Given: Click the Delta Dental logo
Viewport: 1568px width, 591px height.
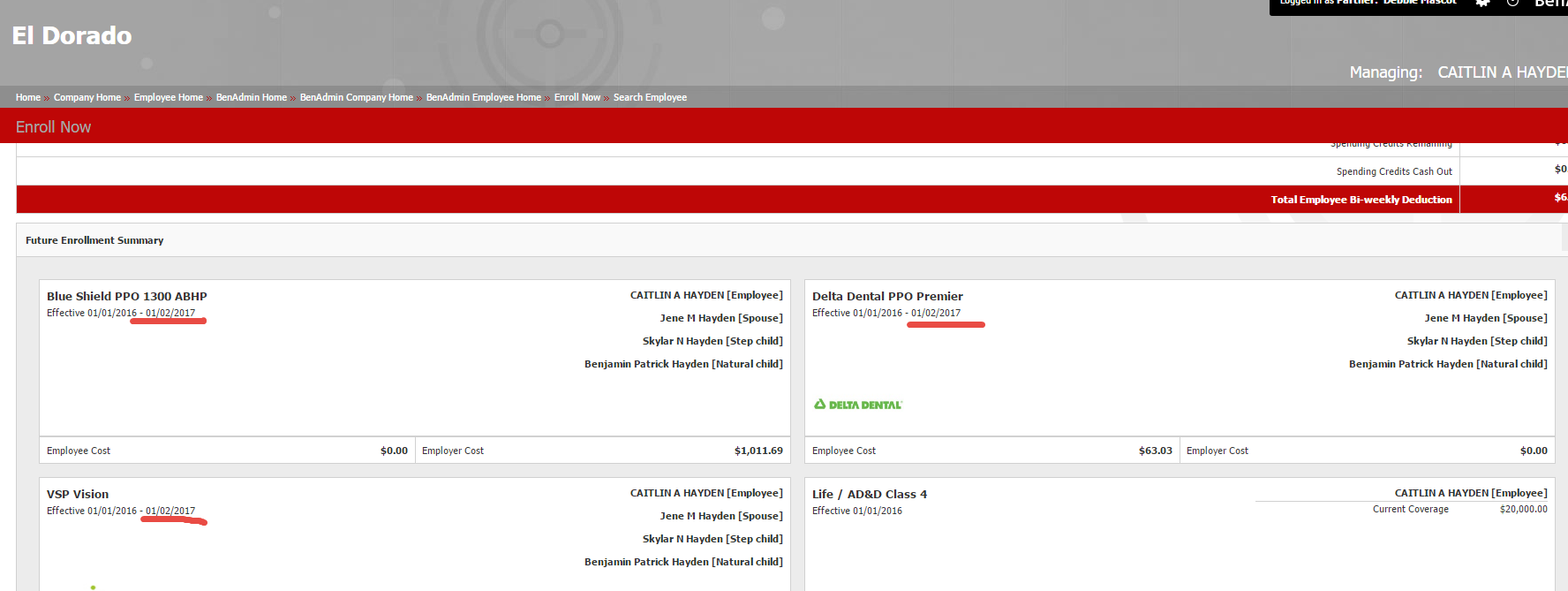Looking at the screenshot, I should 857,405.
